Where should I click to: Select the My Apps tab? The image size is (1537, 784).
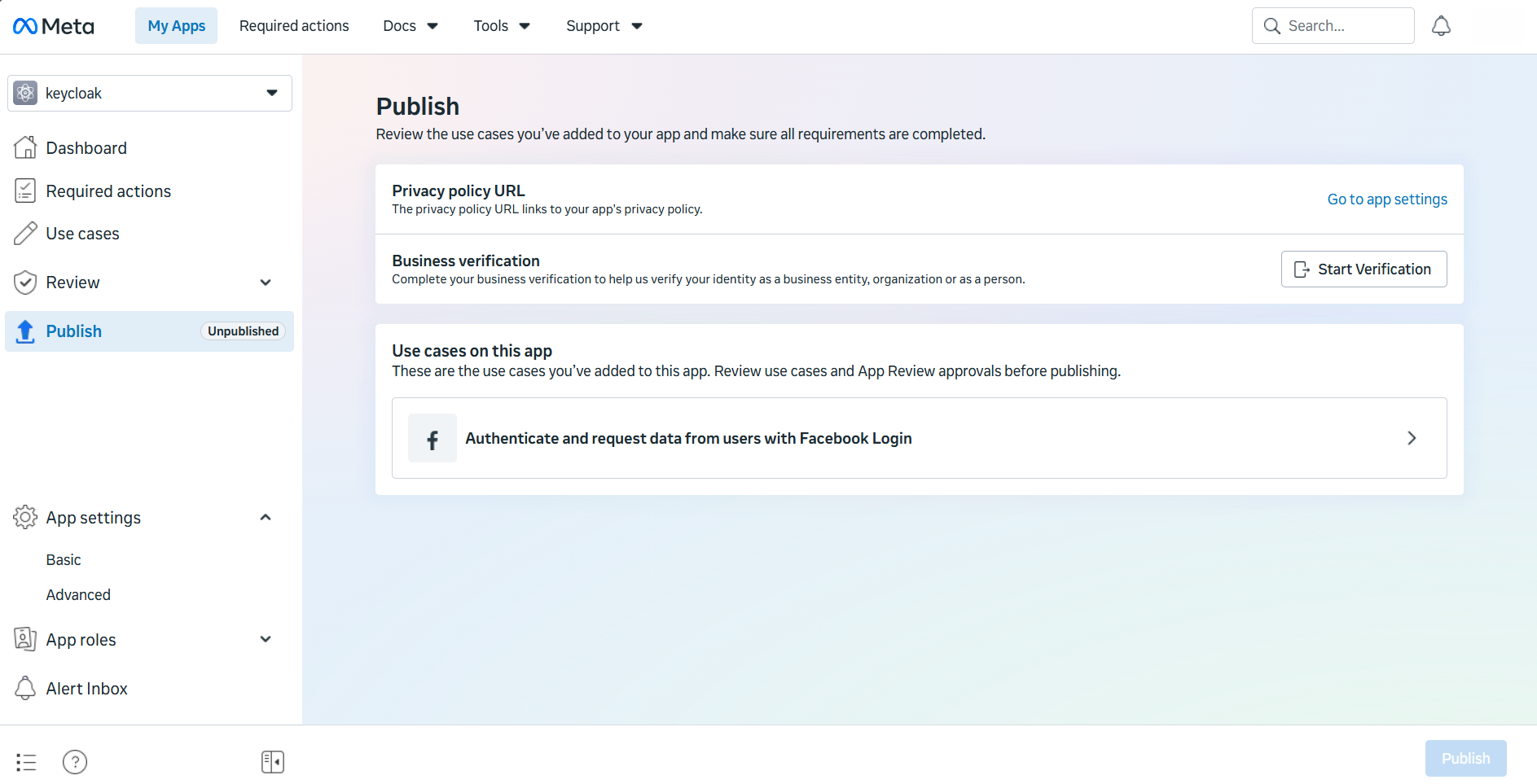177,26
